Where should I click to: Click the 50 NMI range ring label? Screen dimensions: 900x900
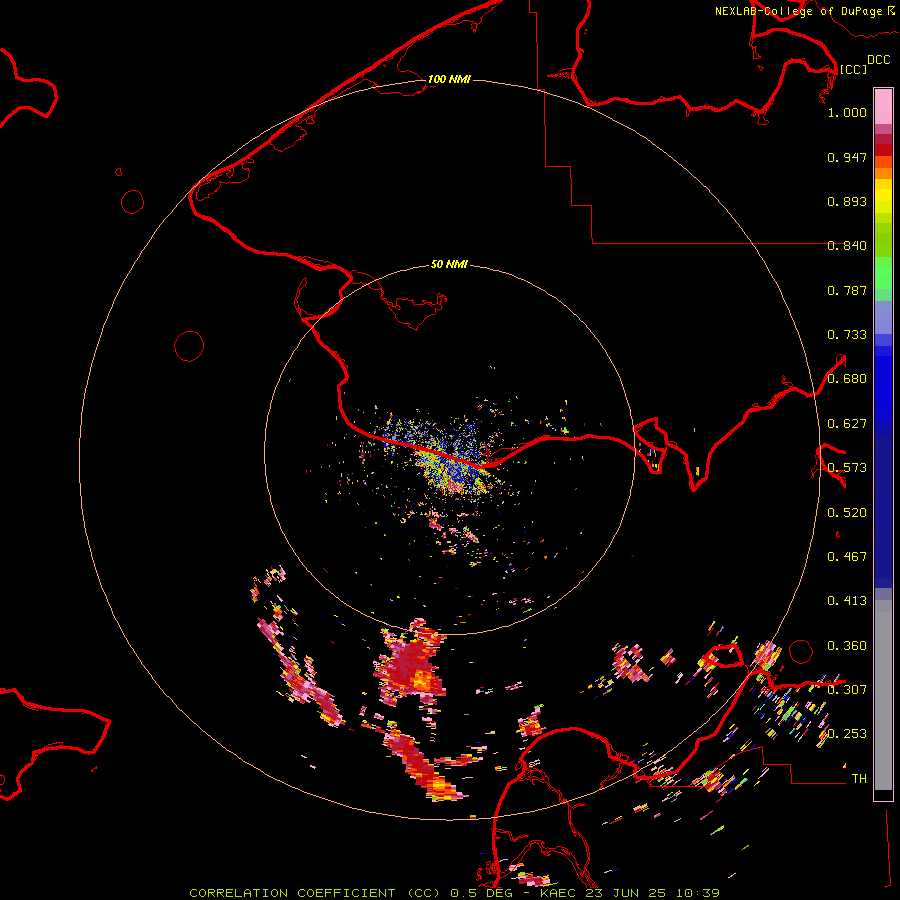[x=449, y=264]
